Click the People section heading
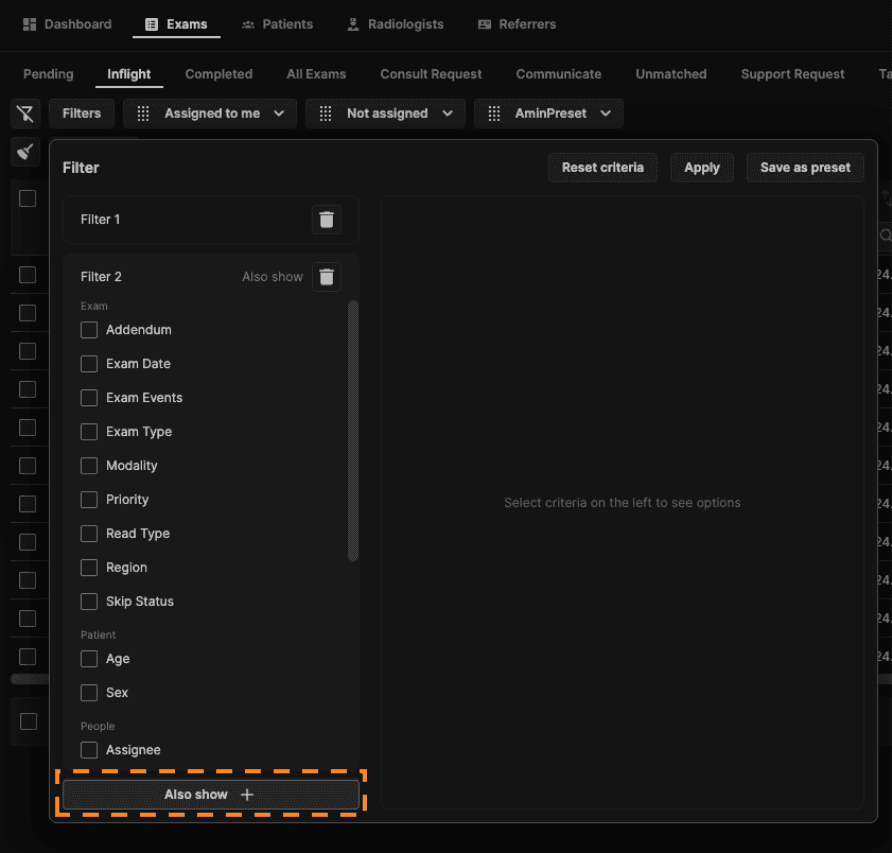The width and height of the screenshot is (892, 853). (x=97, y=726)
